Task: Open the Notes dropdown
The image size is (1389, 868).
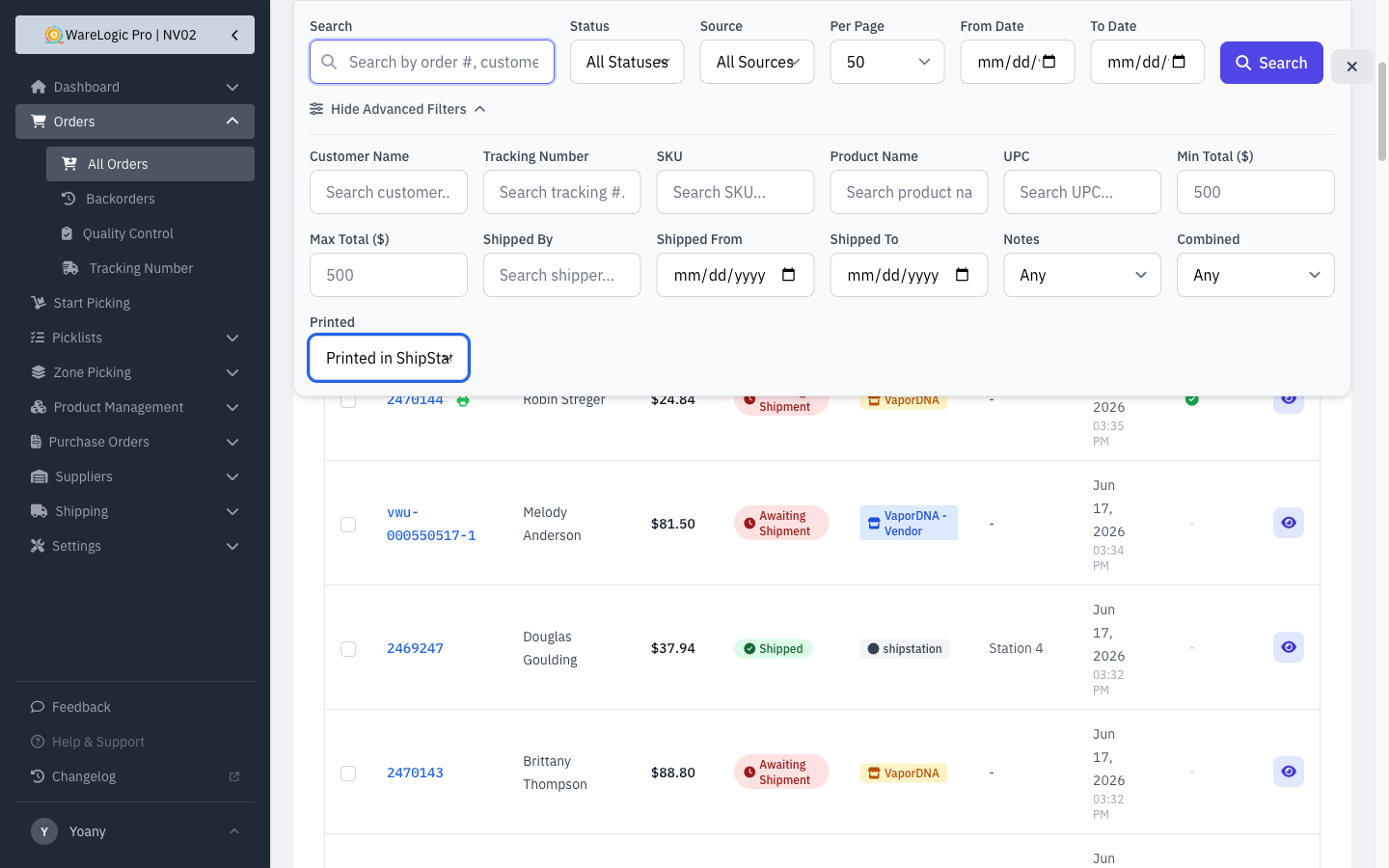Action: [1082, 275]
